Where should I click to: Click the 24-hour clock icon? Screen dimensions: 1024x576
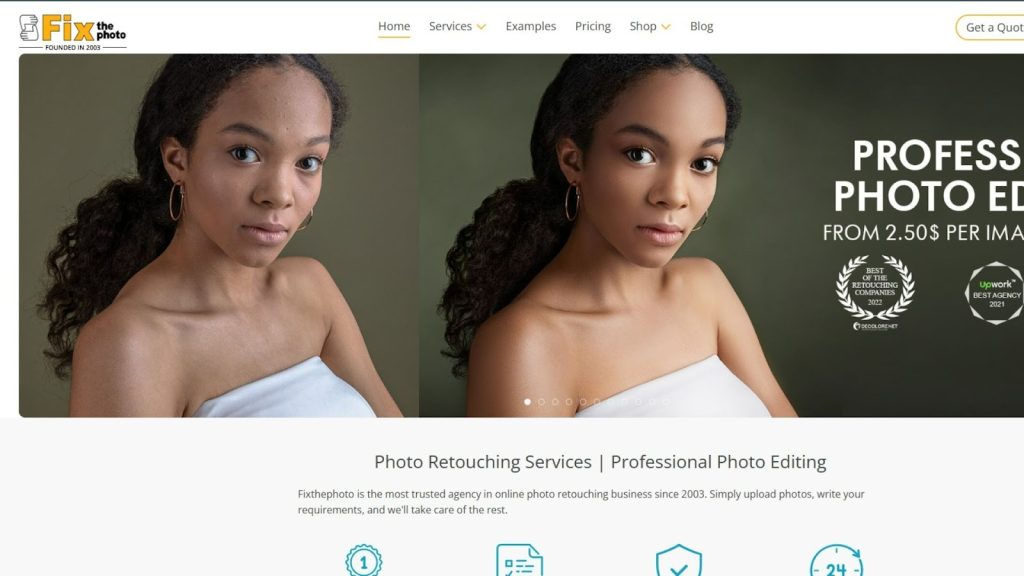[x=835, y=561]
